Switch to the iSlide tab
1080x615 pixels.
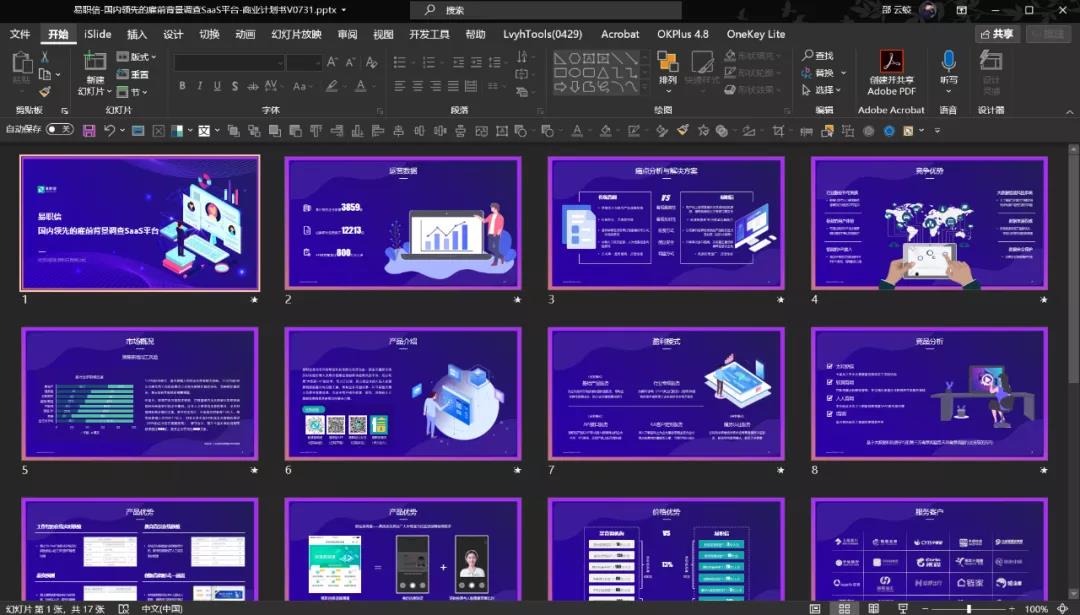[x=98, y=34]
